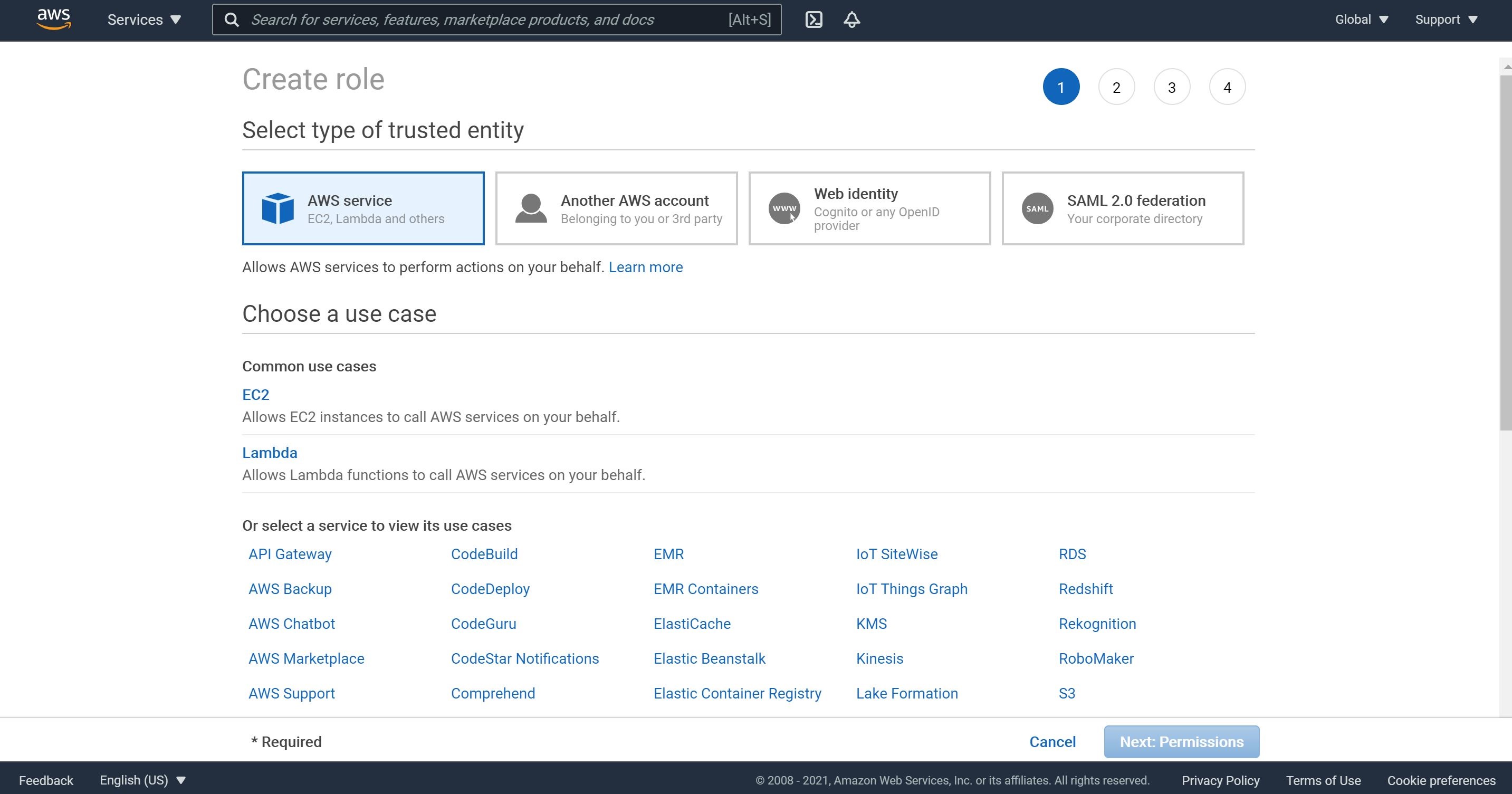Select Web identity entity card

(869, 208)
